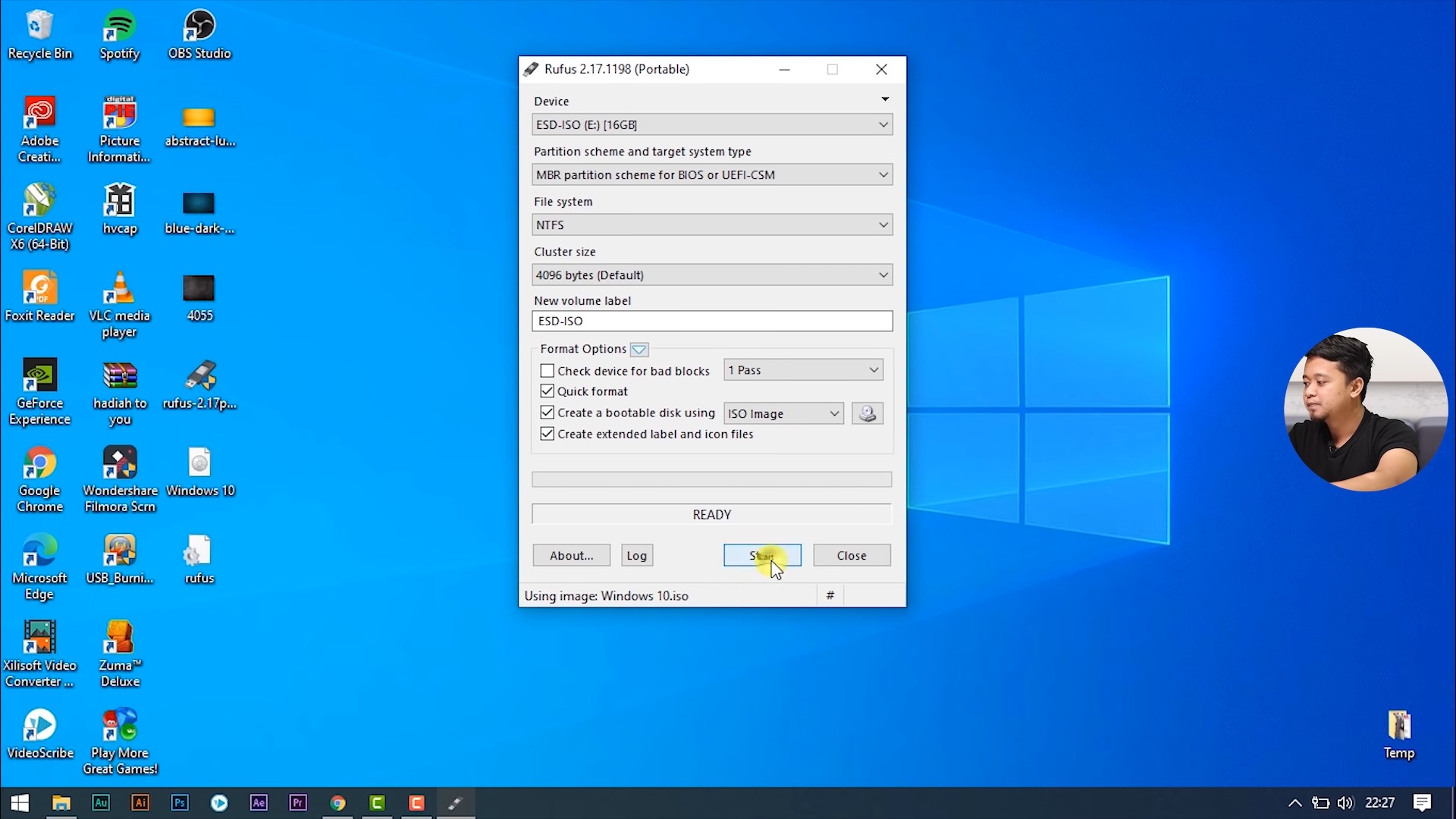The width and height of the screenshot is (1456, 819).
Task: Select the USB_Burni... desktop icon
Action: point(119,559)
